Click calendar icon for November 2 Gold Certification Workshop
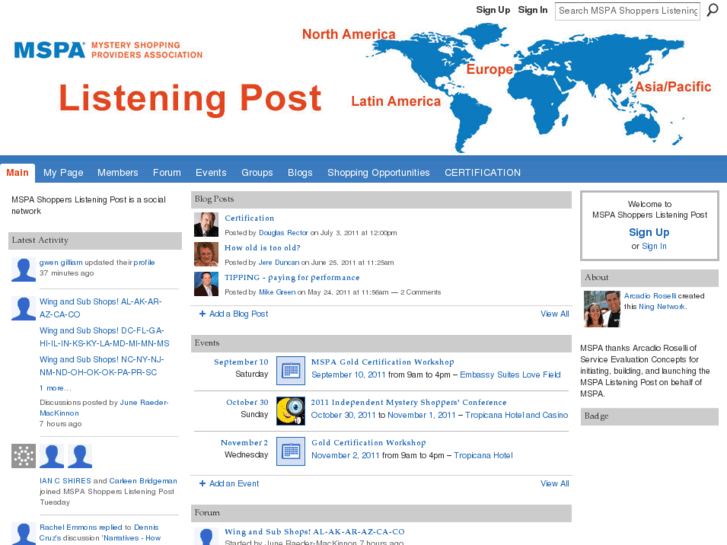Viewport: 727px width, 545px height. point(291,451)
